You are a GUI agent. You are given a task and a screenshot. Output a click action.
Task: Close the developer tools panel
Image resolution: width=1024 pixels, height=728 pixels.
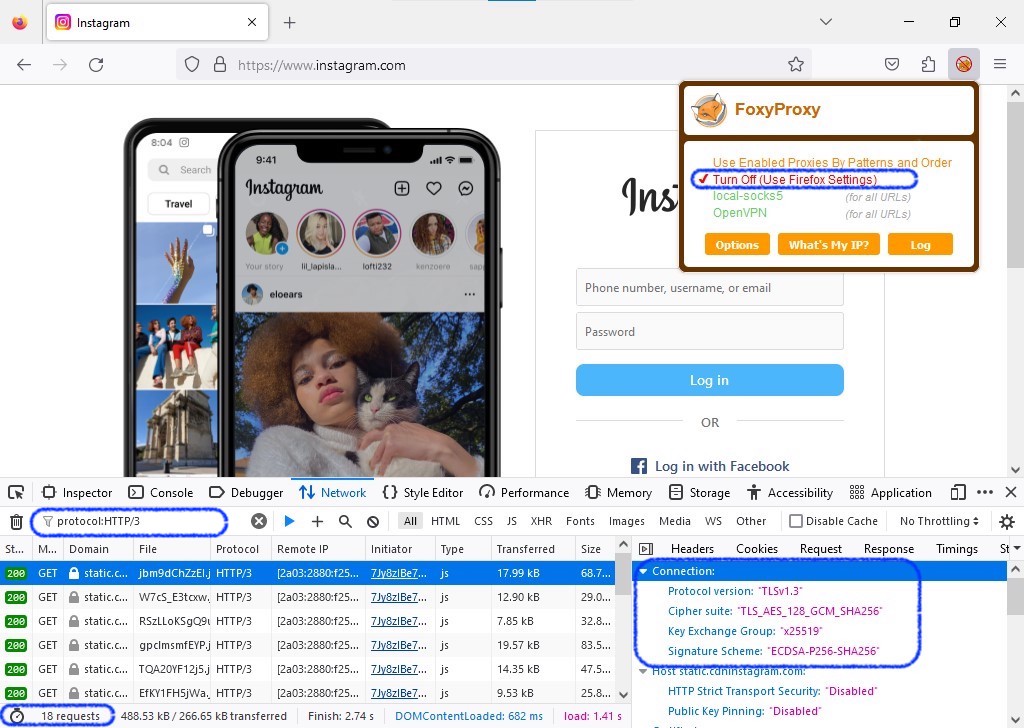pyautogui.click(x=1011, y=492)
